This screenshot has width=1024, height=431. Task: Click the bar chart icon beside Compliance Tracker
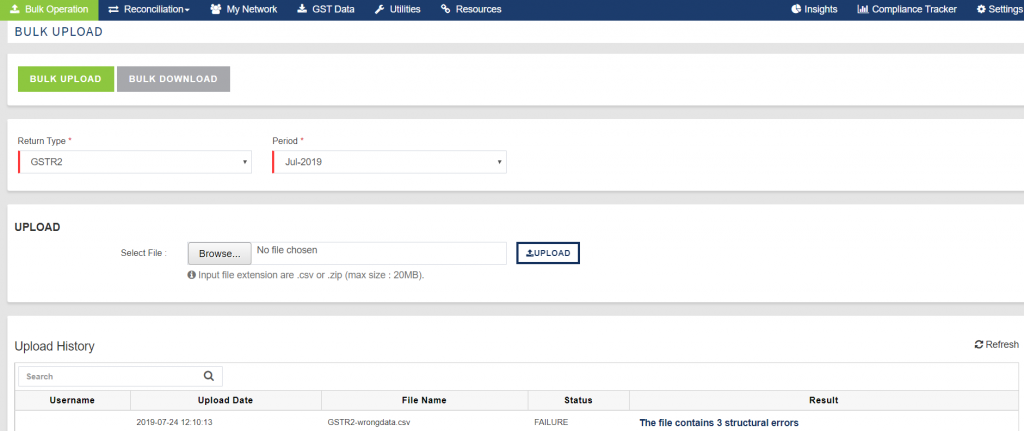click(863, 10)
